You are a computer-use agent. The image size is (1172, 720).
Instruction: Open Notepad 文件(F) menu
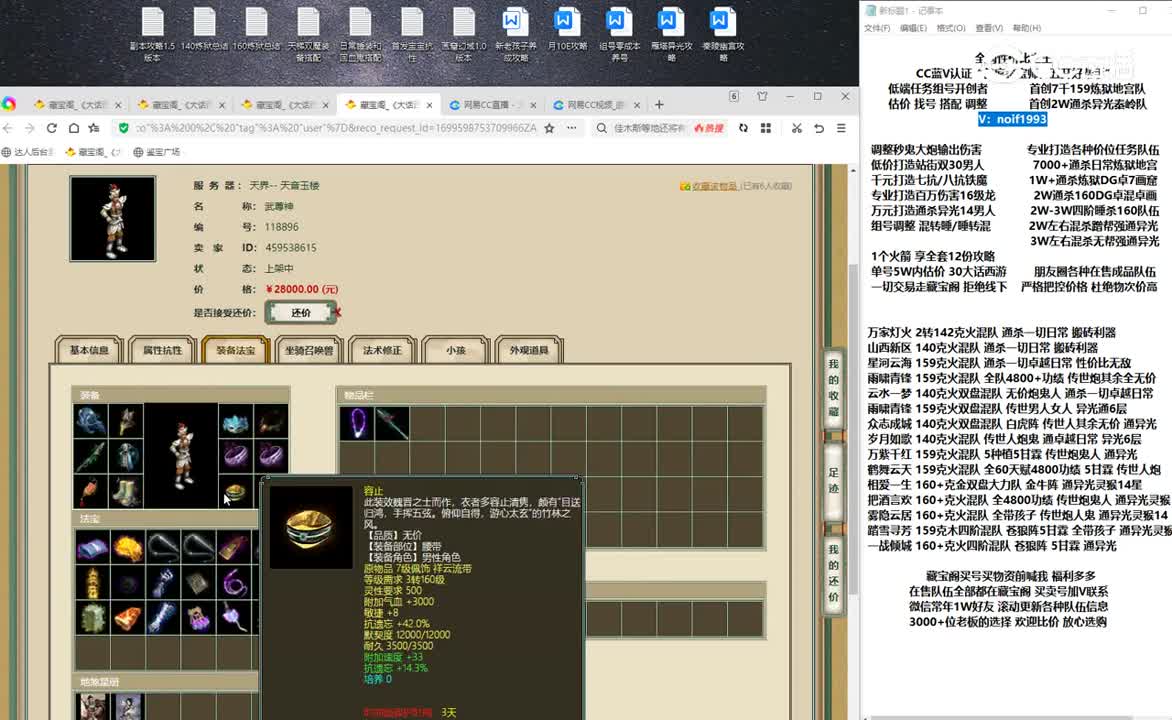877,28
